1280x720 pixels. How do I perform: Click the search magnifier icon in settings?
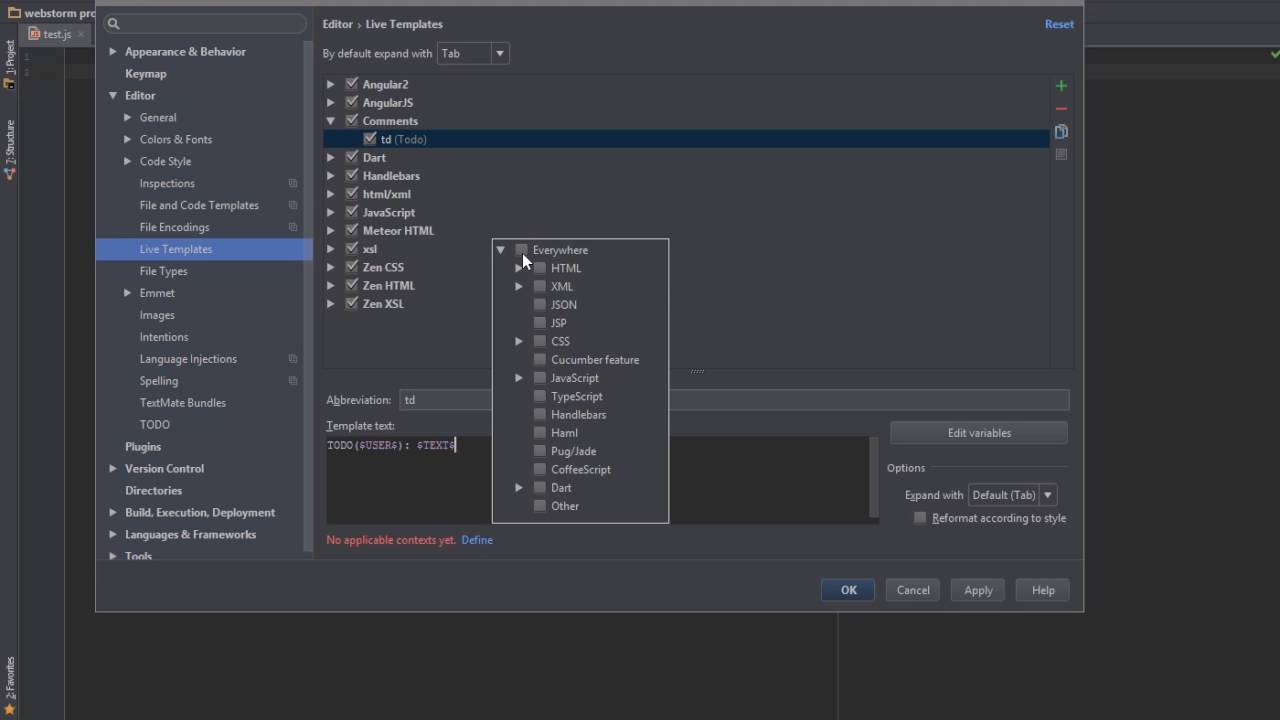click(x=113, y=24)
